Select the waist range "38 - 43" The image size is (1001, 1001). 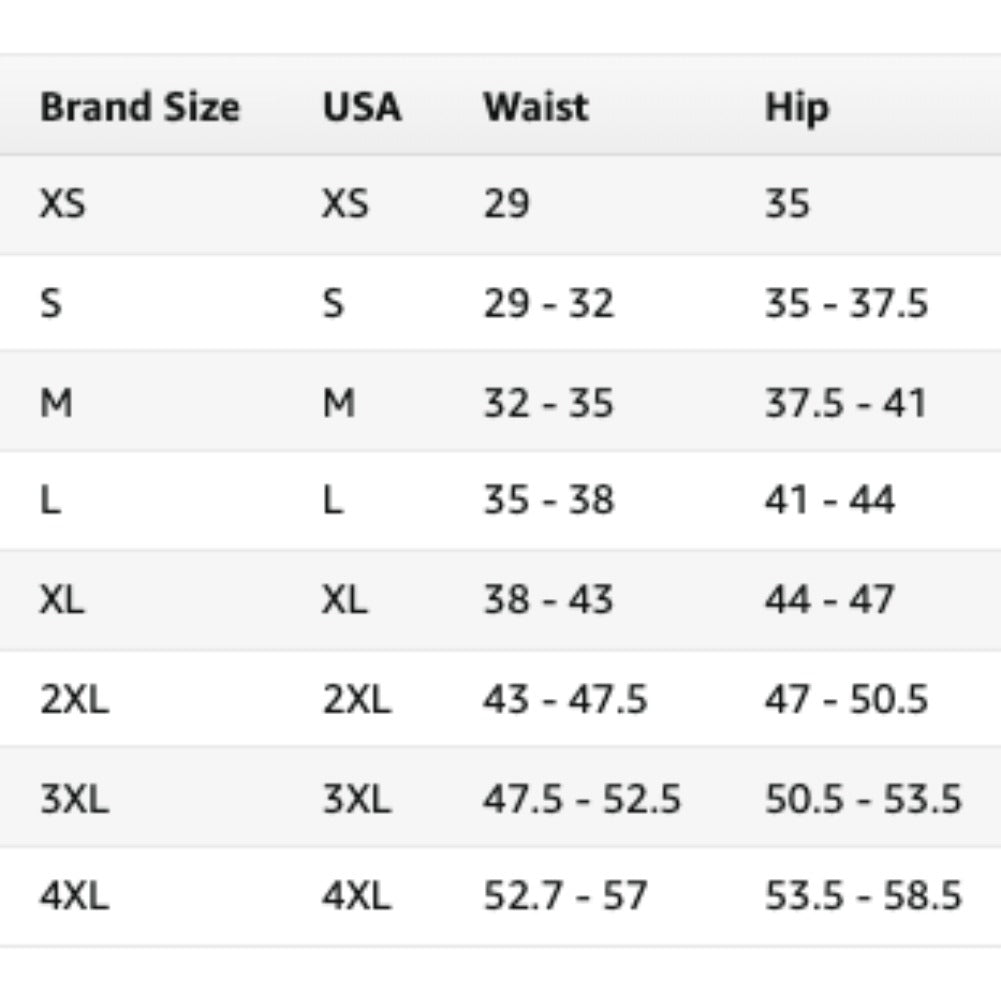coord(548,599)
